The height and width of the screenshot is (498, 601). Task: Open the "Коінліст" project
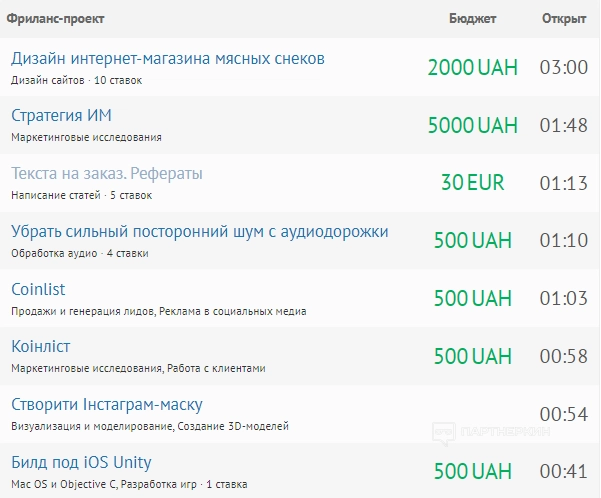(41, 346)
